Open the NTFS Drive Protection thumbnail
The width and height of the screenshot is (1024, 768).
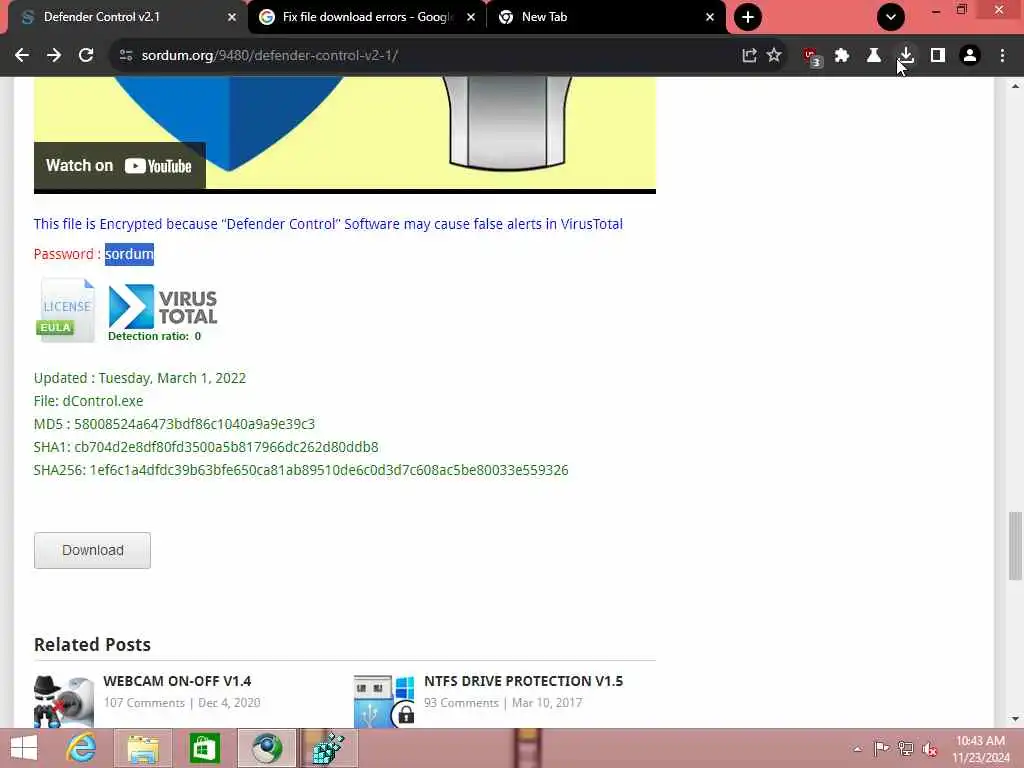coord(384,701)
